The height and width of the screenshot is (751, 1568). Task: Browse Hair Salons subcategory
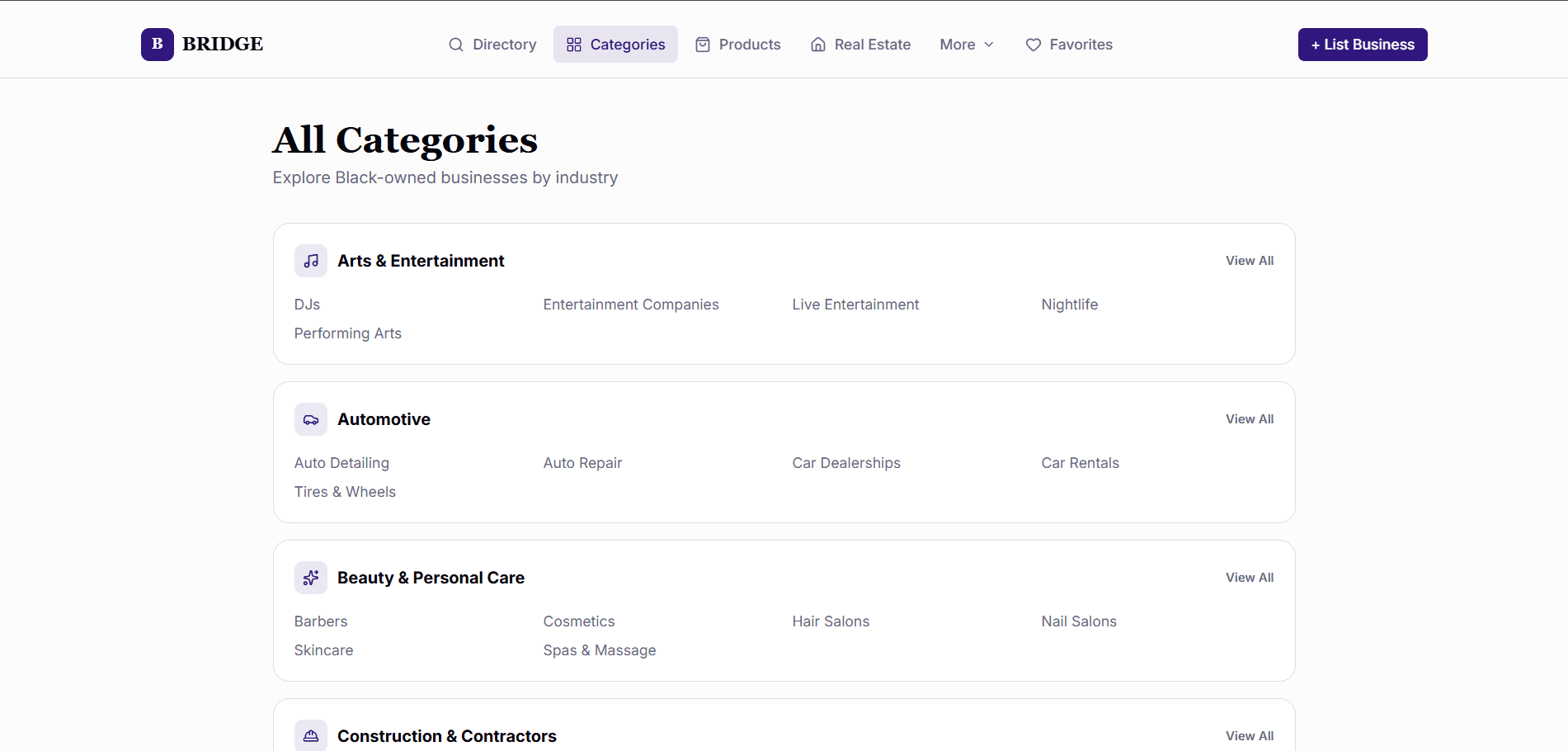click(x=831, y=621)
